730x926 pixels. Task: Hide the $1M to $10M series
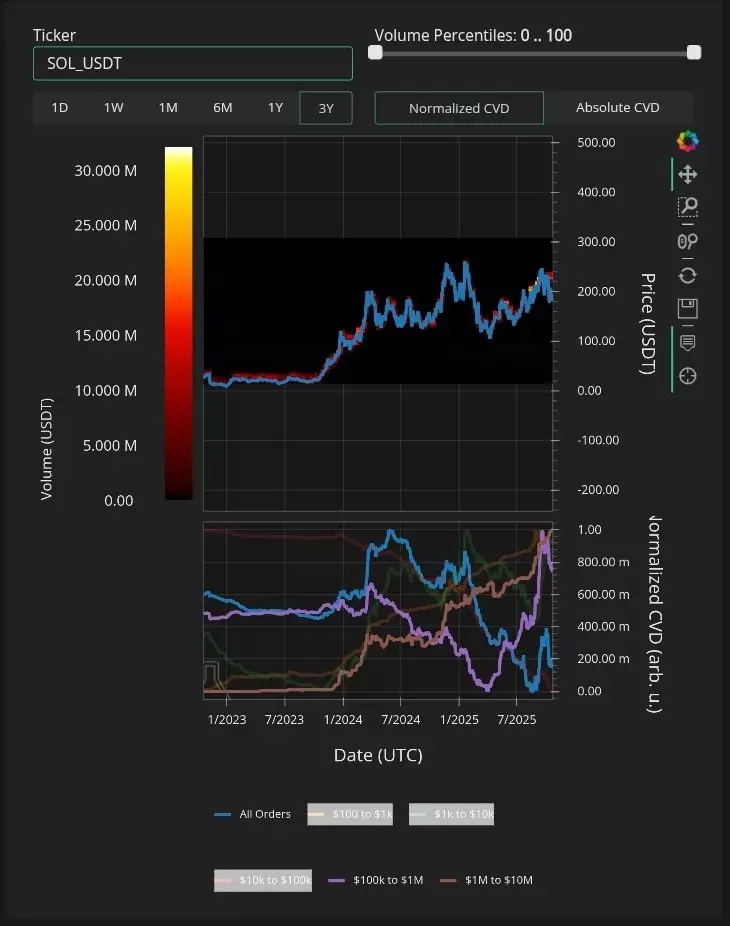coord(486,880)
